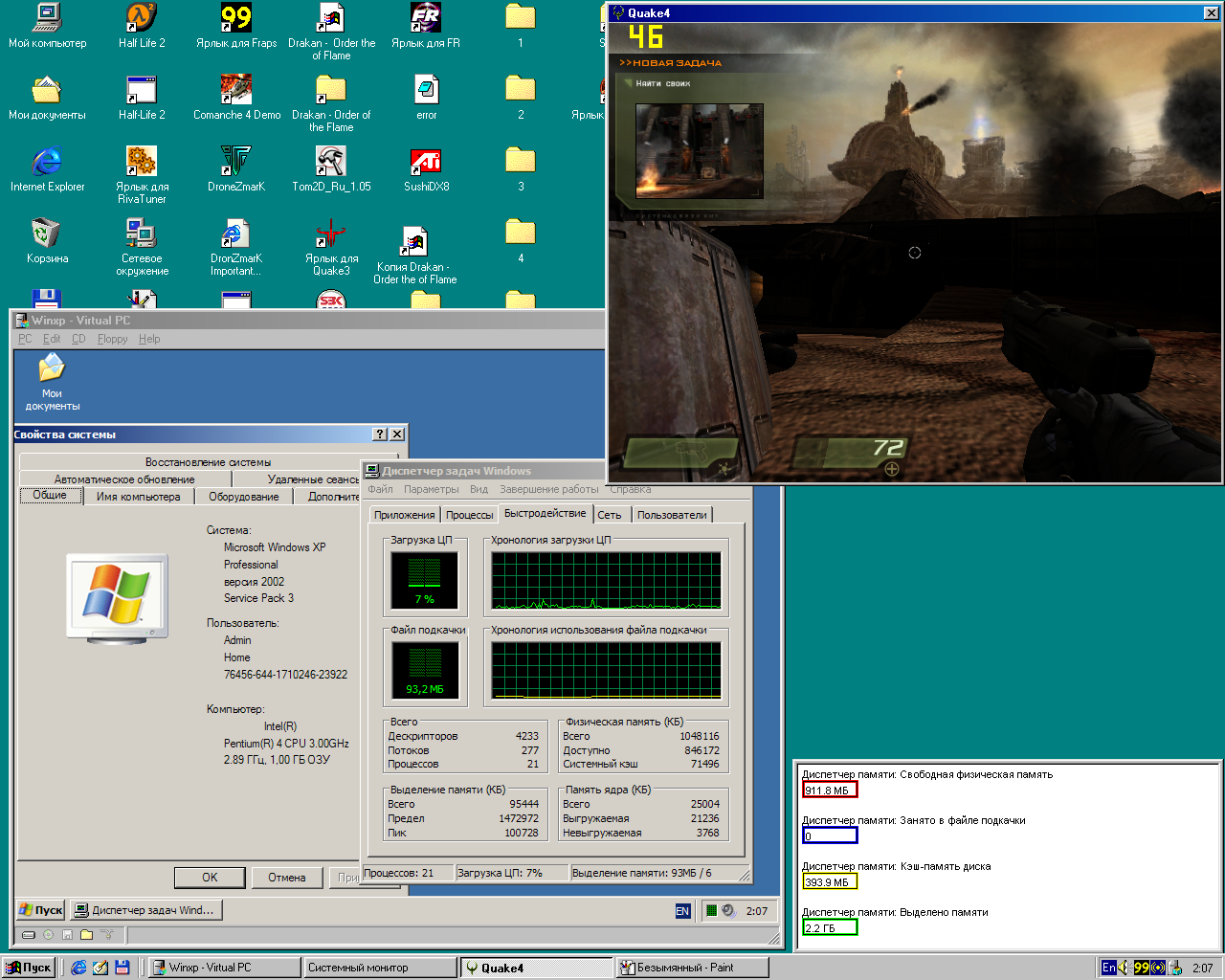
Task: Click the hard disk icon in Virtual PC status bar
Action: click(x=29, y=935)
